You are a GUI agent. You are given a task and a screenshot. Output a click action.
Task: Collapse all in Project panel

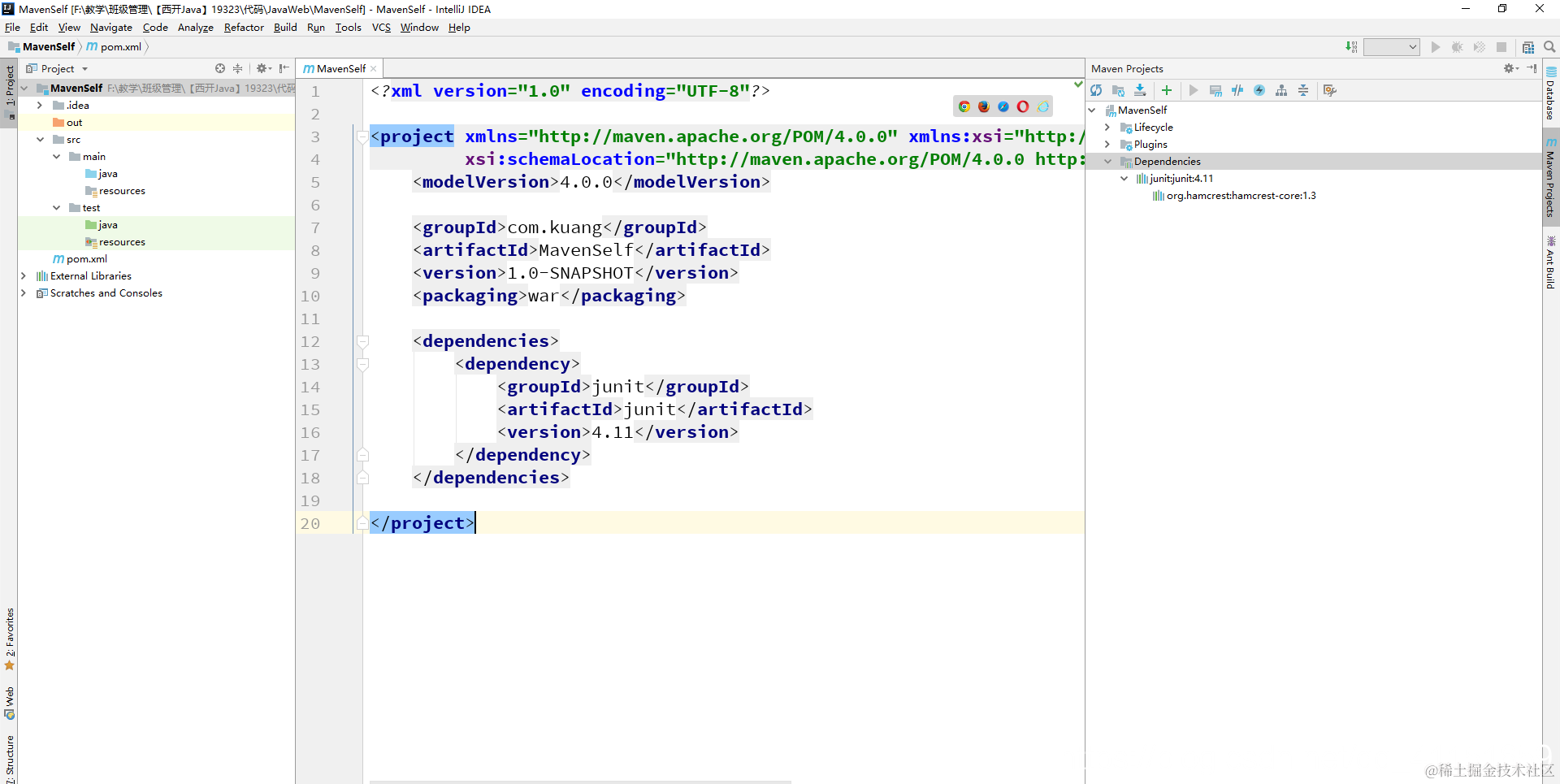pyautogui.click(x=238, y=68)
